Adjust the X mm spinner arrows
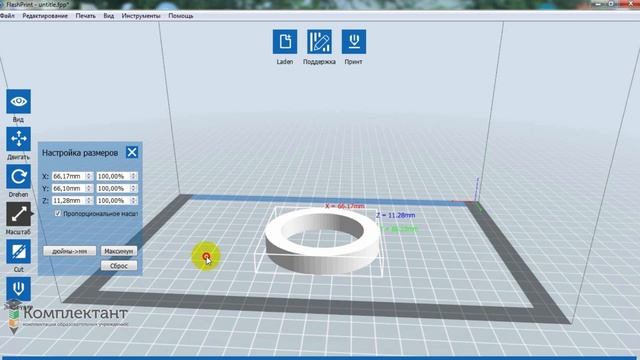The height and width of the screenshot is (360, 640). click(89, 176)
